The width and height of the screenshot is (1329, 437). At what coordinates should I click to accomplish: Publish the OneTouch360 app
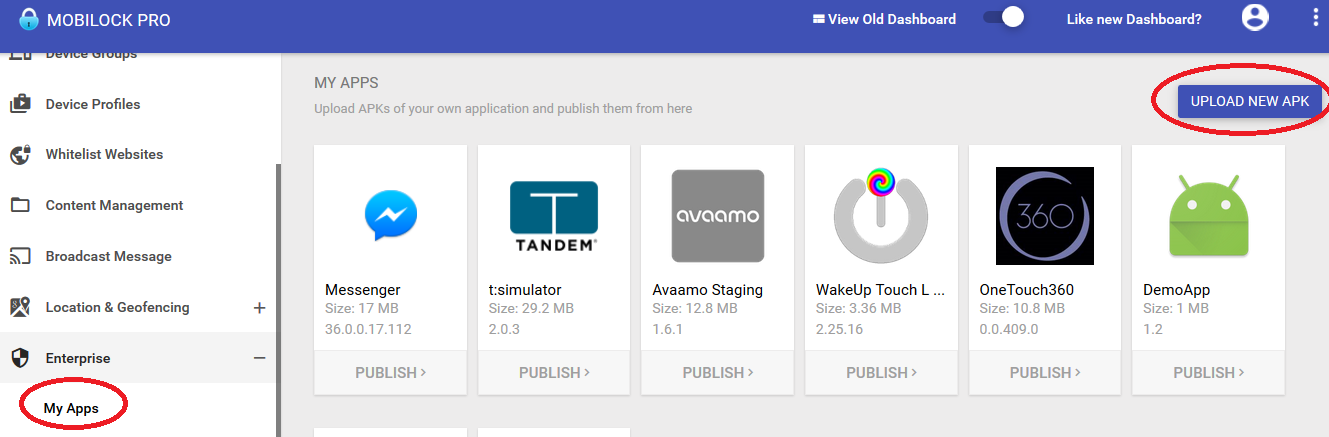point(1045,372)
